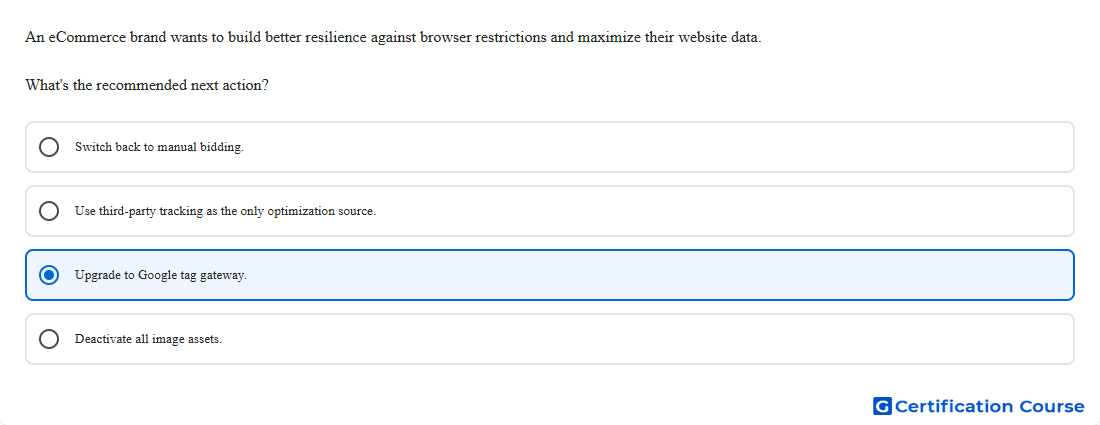Select the 'Switch back to manual bidding' radio button

point(49,147)
